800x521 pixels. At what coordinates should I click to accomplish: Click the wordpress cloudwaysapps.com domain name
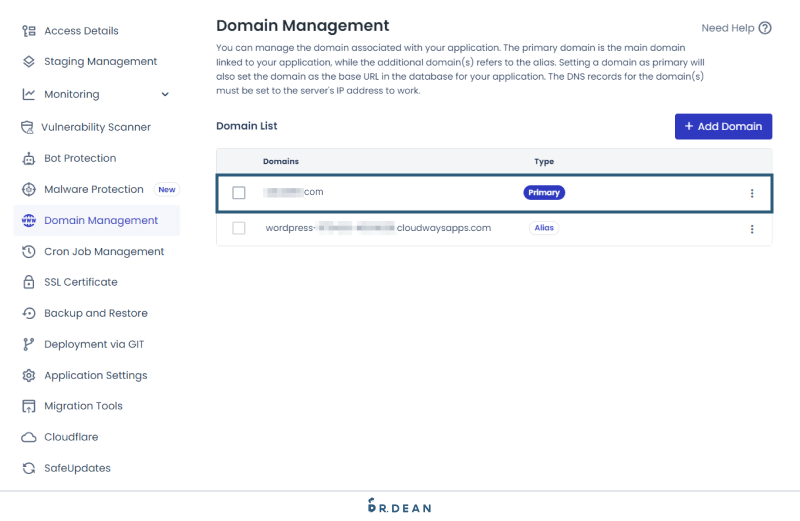(378, 228)
